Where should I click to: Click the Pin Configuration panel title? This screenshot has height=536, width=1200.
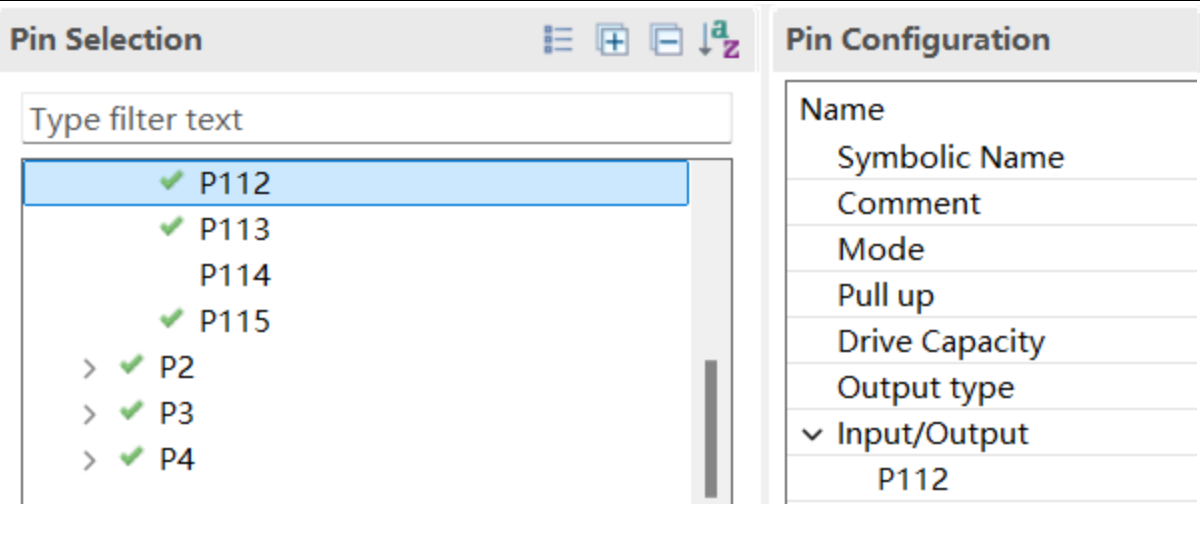coord(918,40)
